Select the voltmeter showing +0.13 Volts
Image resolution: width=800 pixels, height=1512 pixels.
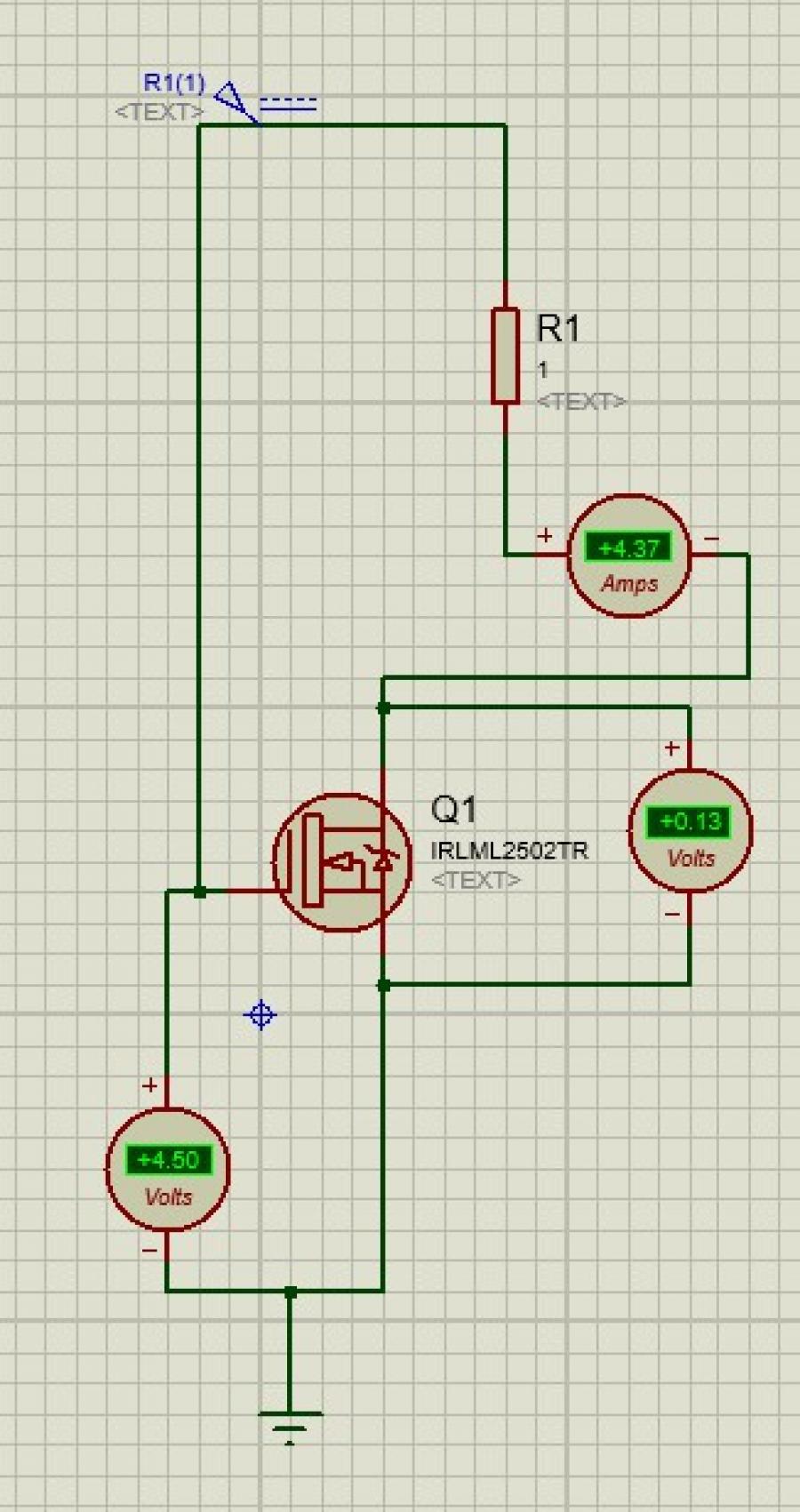690,830
